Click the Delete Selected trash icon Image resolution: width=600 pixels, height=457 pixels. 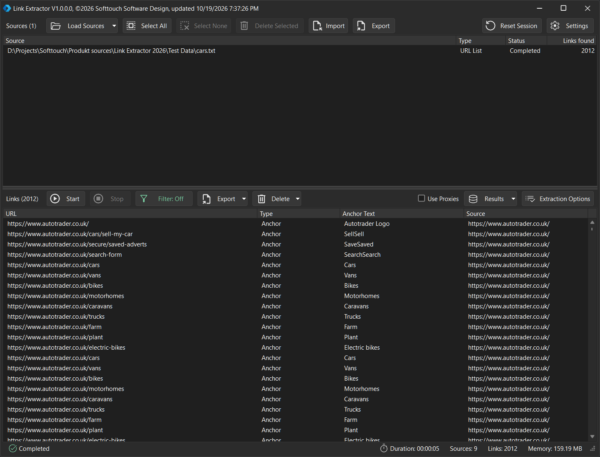click(244, 26)
